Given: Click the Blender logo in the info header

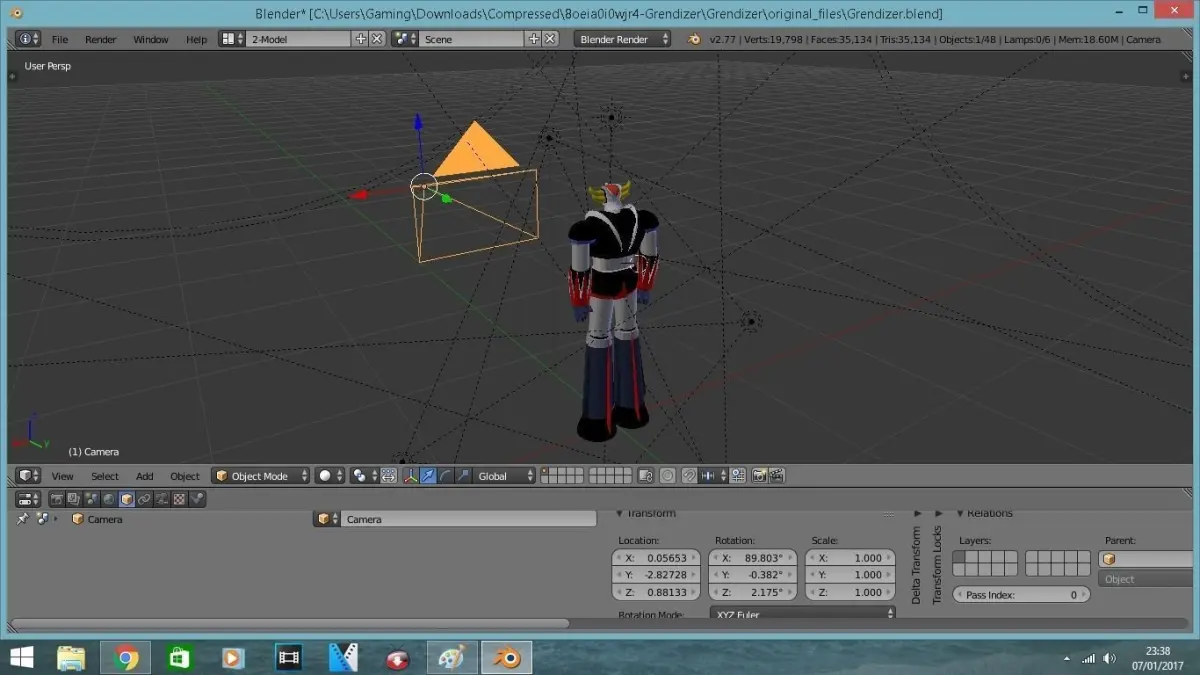Looking at the screenshot, I should [x=695, y=39].
